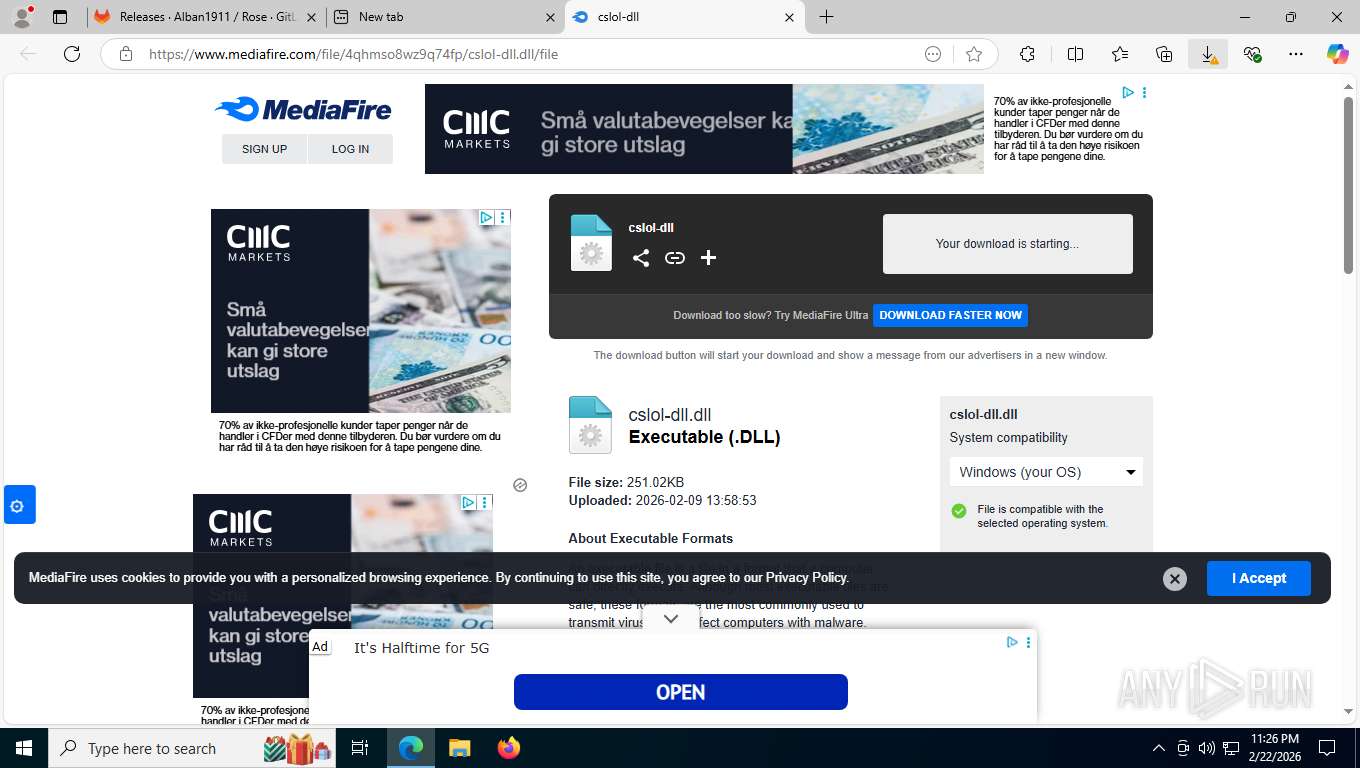The width and height of the screenshot is (1360, 768).
Task: Open a new browser tab with plus
Action: [x=826, y=17]
